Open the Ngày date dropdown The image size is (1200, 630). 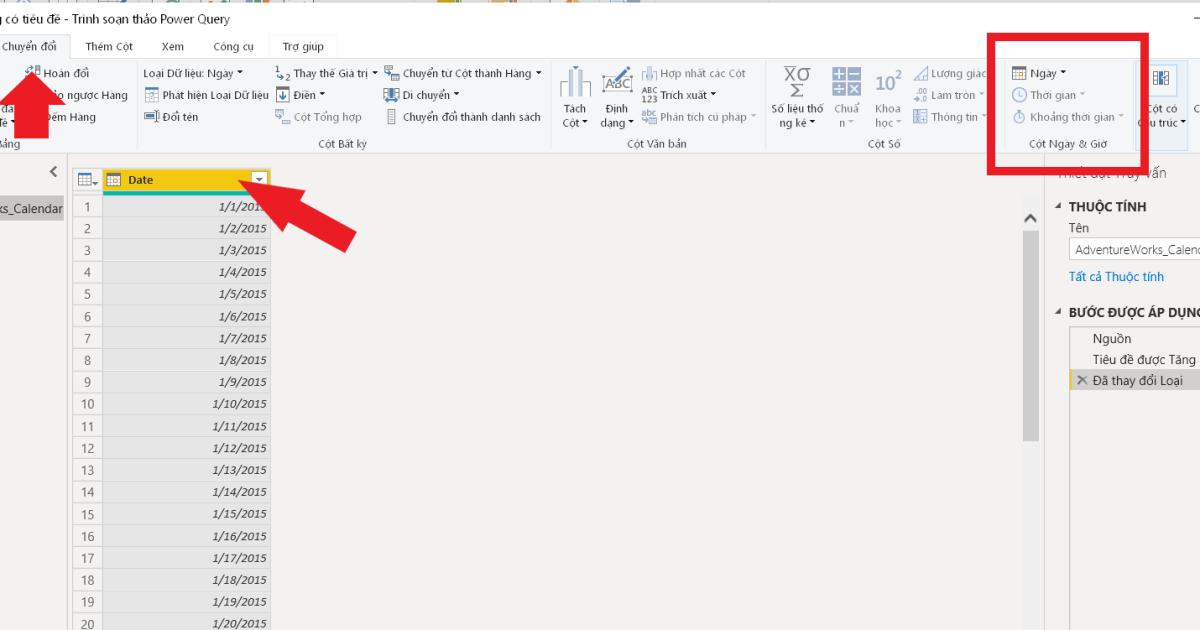[1039, 73]
